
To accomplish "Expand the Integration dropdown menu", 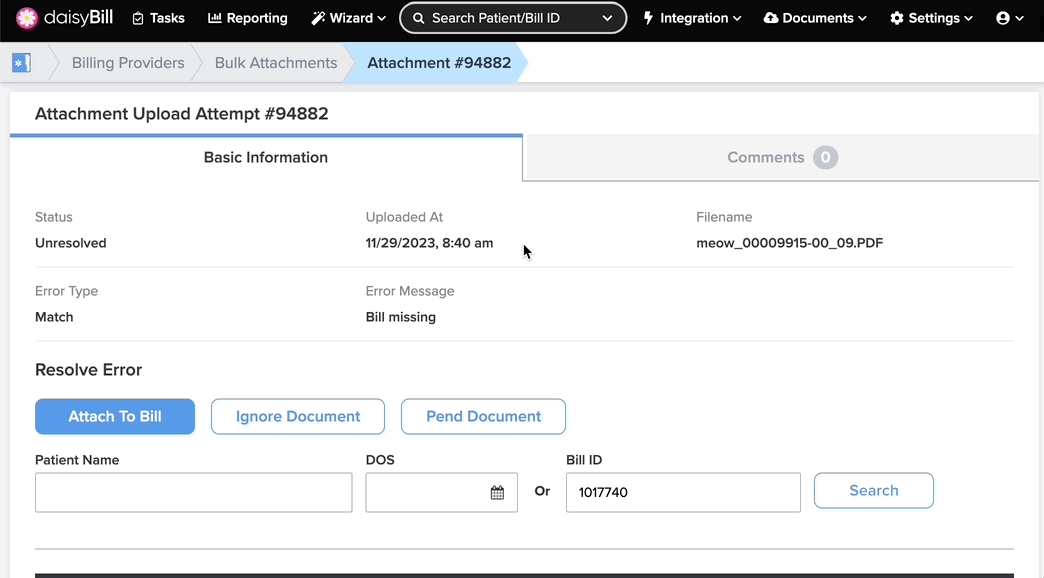I will (x=692, y=18).
